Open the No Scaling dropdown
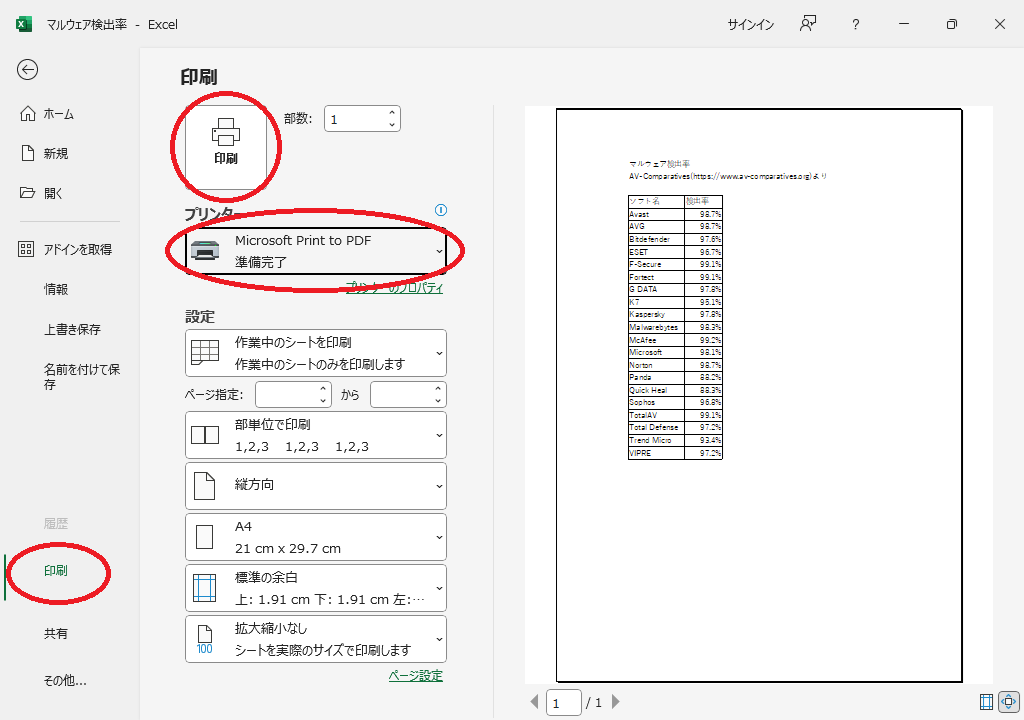 [316, 639]
